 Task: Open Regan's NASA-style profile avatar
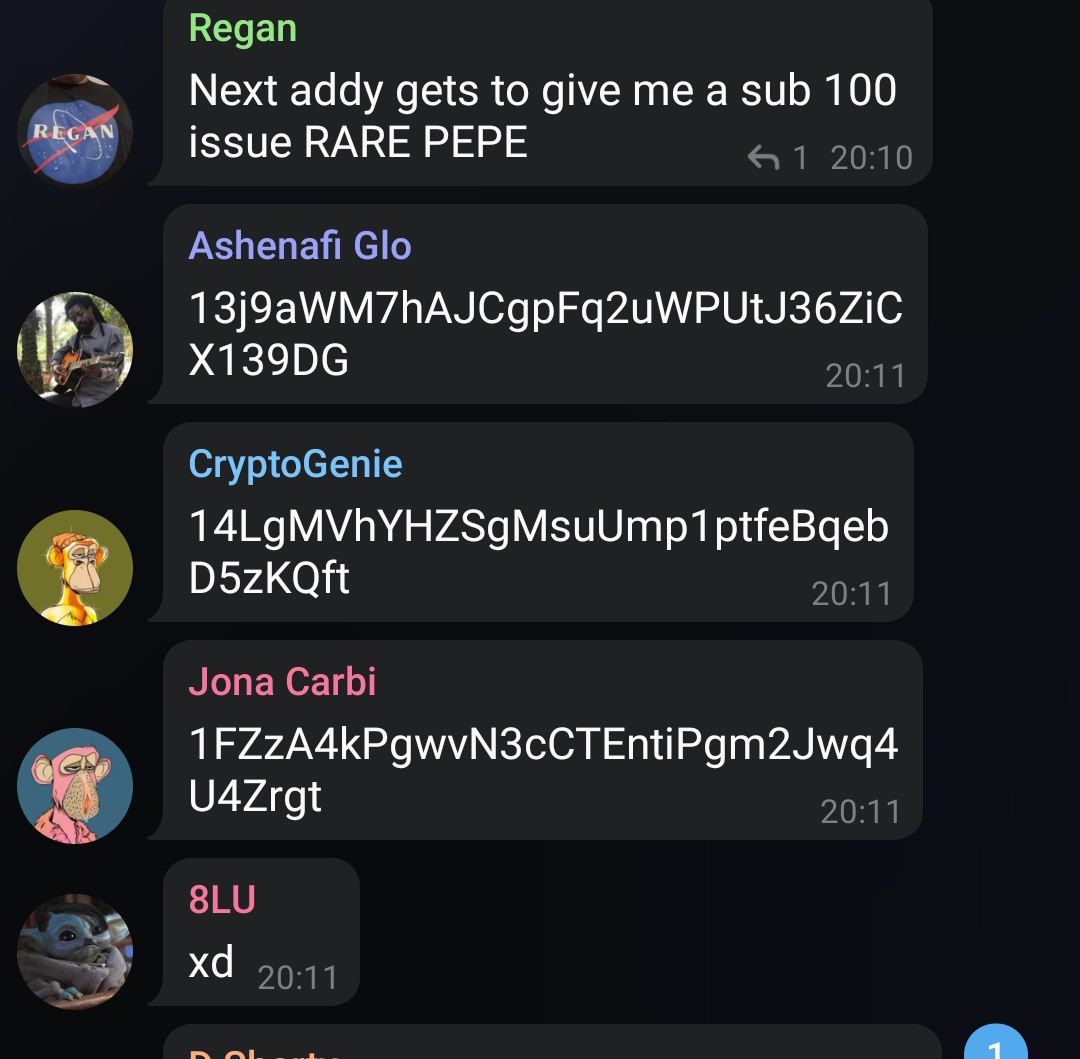tap(74, 131)
